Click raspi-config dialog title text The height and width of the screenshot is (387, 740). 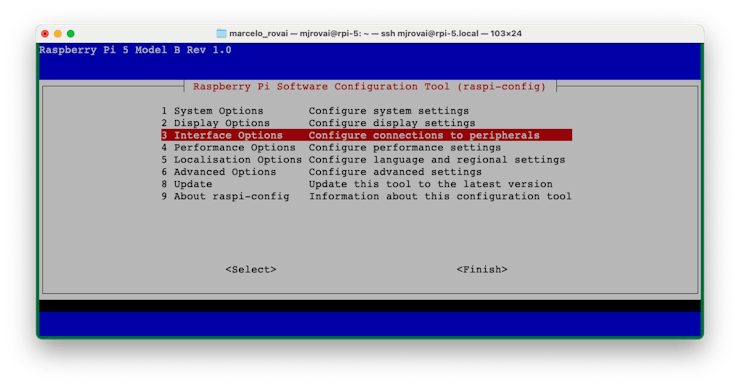369,87
